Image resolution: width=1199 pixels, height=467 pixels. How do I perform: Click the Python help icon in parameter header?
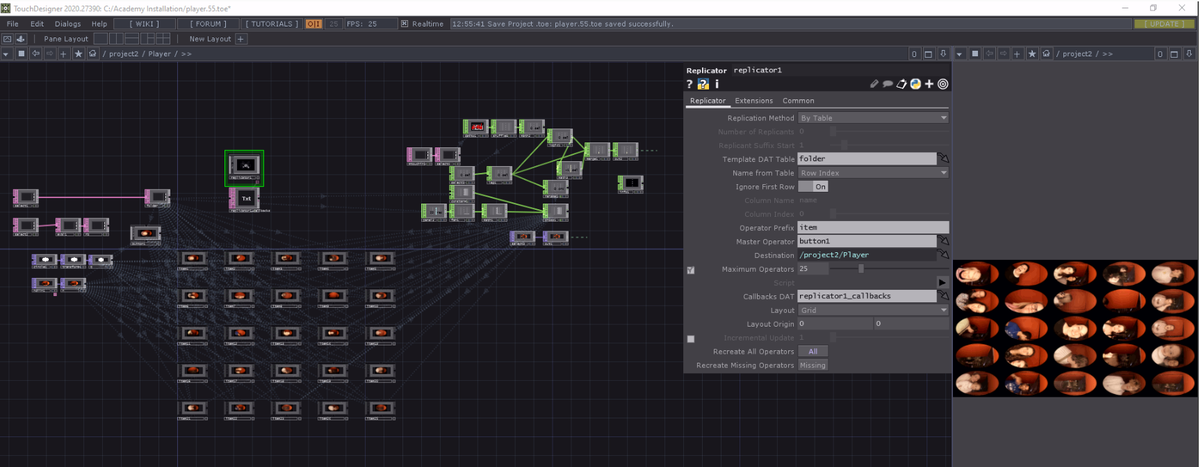tap(703, 85)
